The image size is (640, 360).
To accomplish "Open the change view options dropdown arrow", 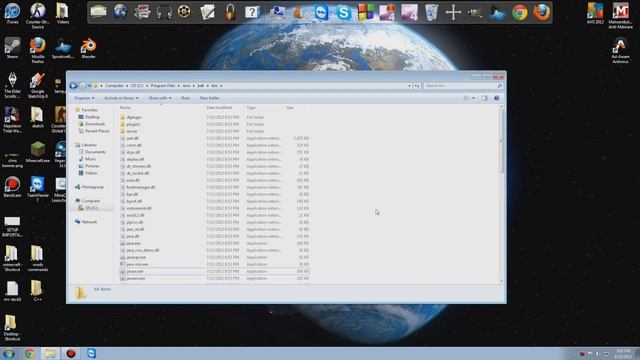I will (x=473, y=98).
